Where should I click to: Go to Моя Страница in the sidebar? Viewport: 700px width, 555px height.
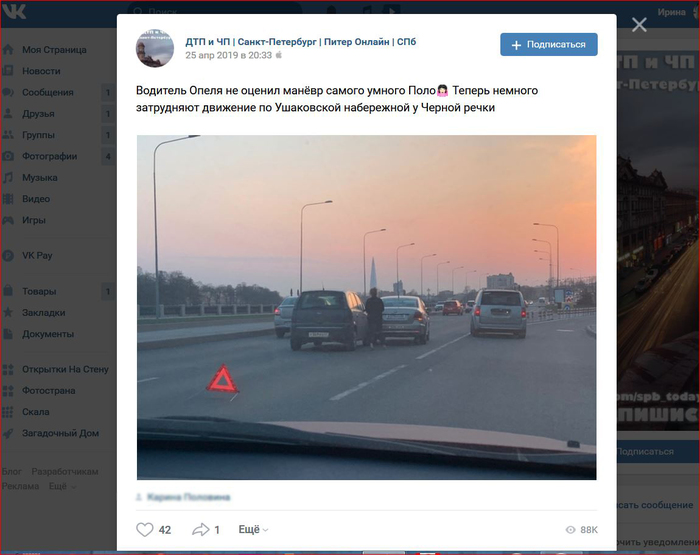54,50
